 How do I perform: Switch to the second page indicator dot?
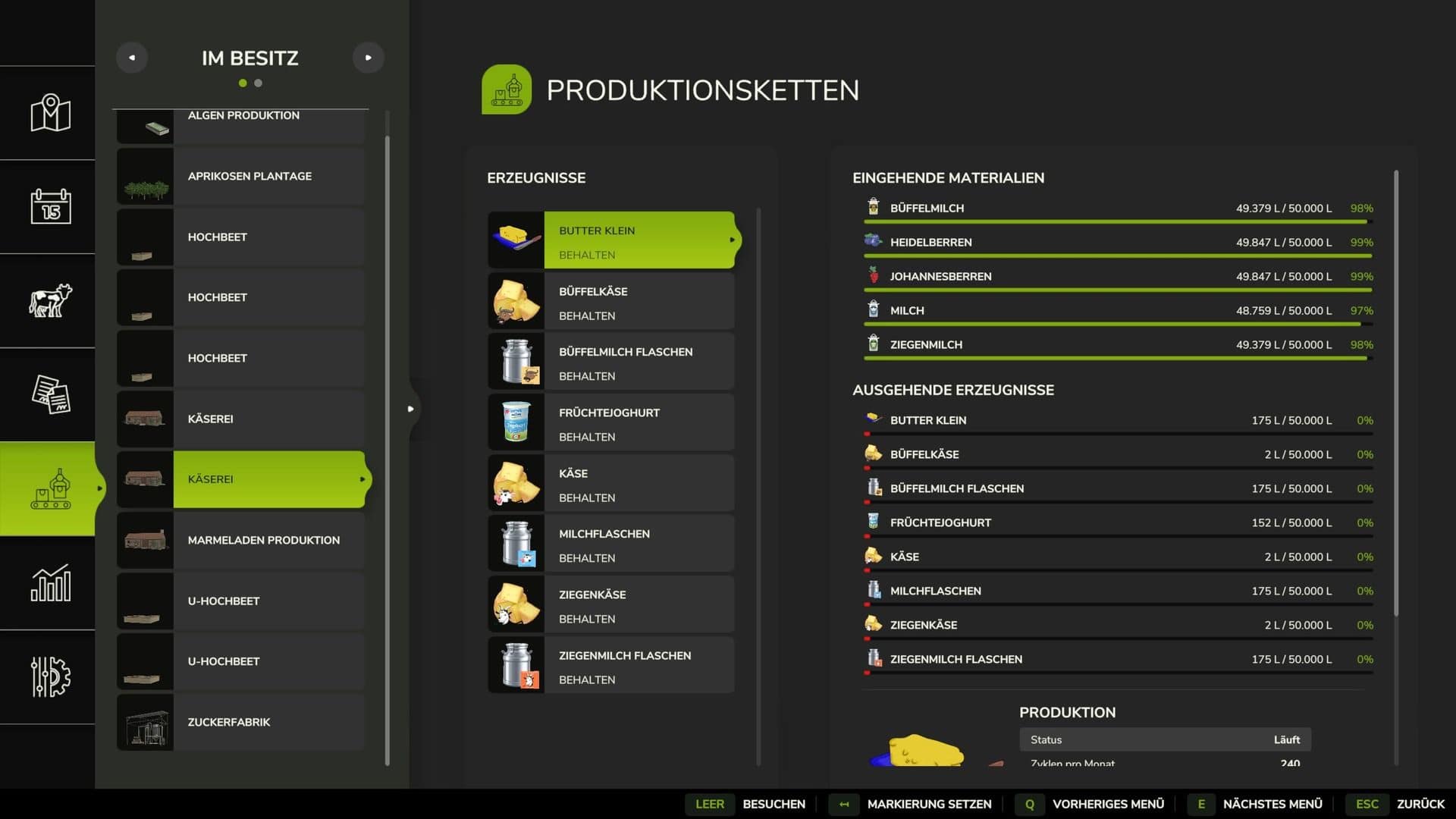[x=259, y=83]
